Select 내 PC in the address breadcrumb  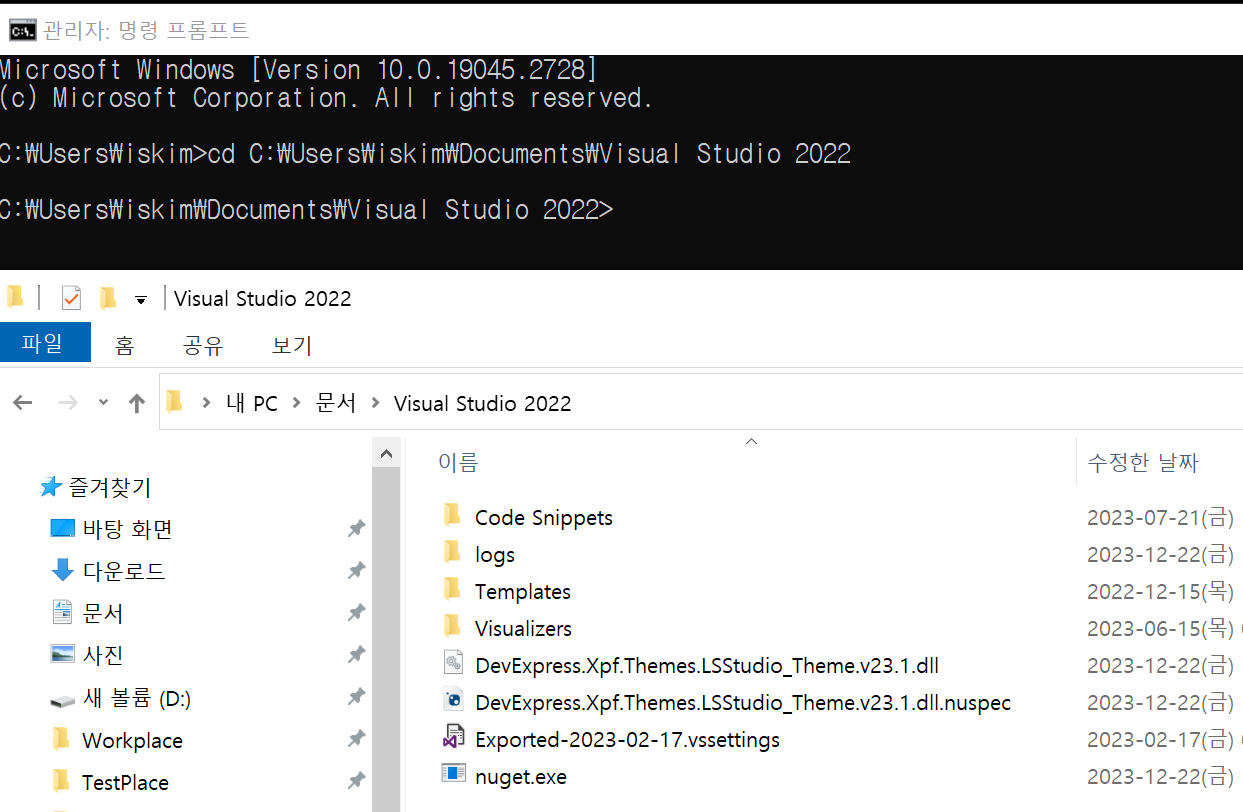(x=252, y=403)
